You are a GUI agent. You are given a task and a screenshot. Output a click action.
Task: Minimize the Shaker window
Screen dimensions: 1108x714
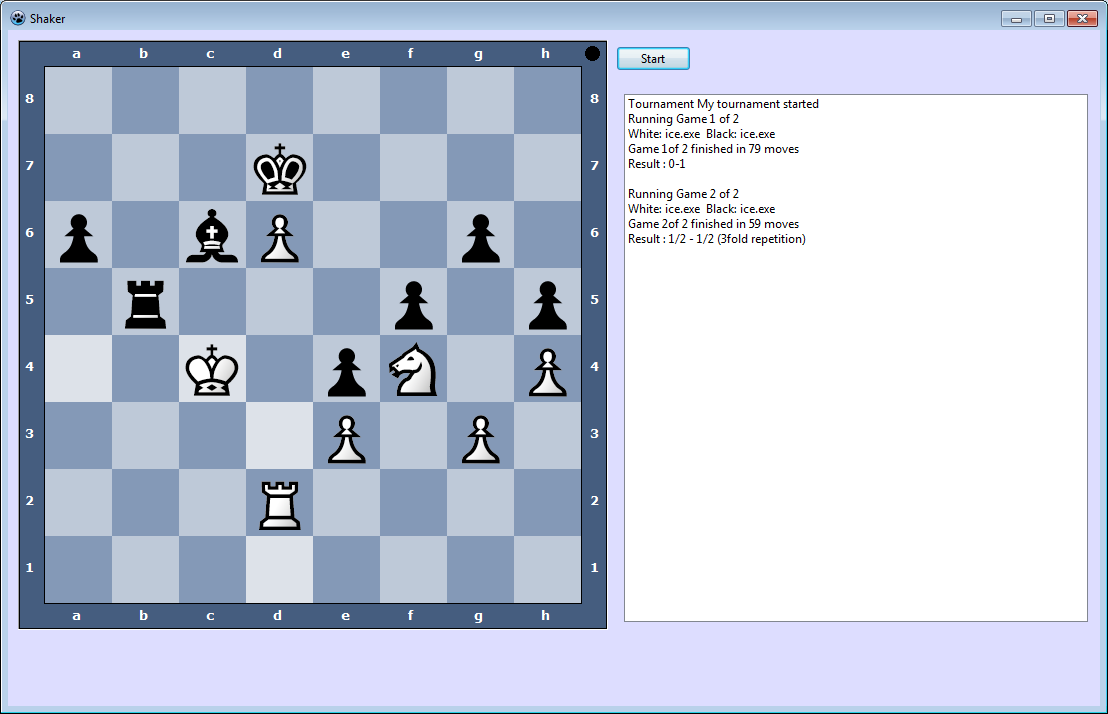1015,18
